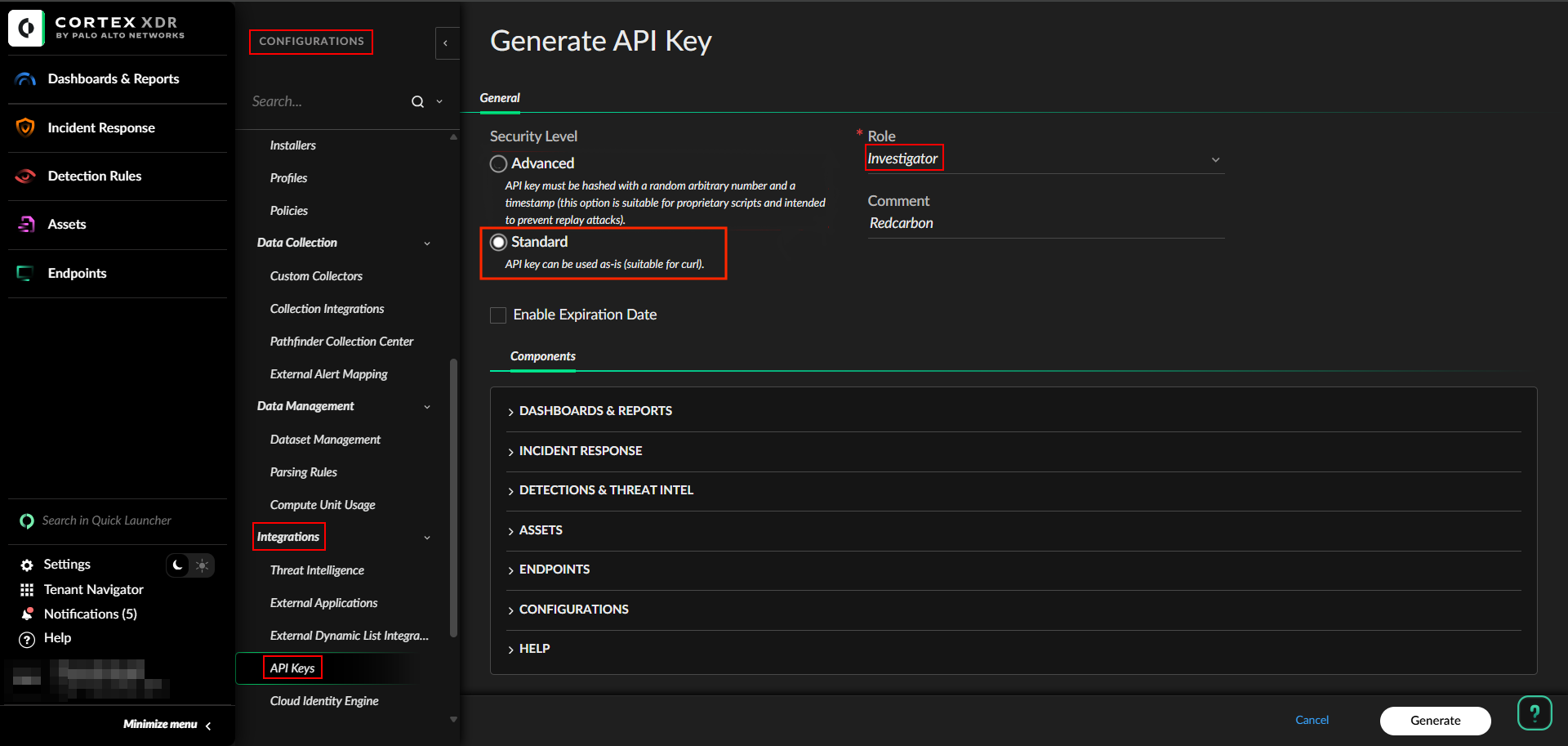Click the Endpoints monitor icon
The height and width of the screenshot is (746, 1568).
[26, 273]
